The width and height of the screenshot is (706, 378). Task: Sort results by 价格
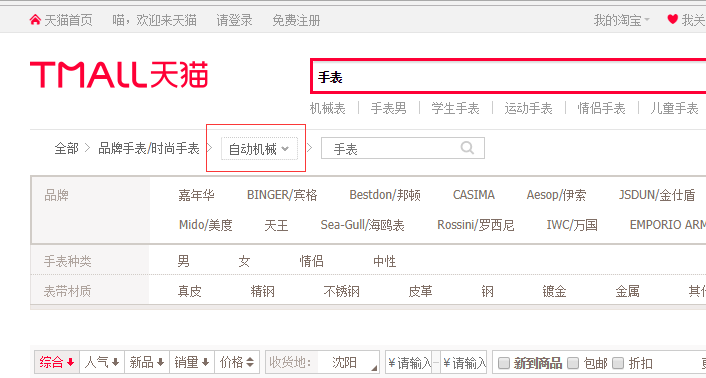pos(237,362)
